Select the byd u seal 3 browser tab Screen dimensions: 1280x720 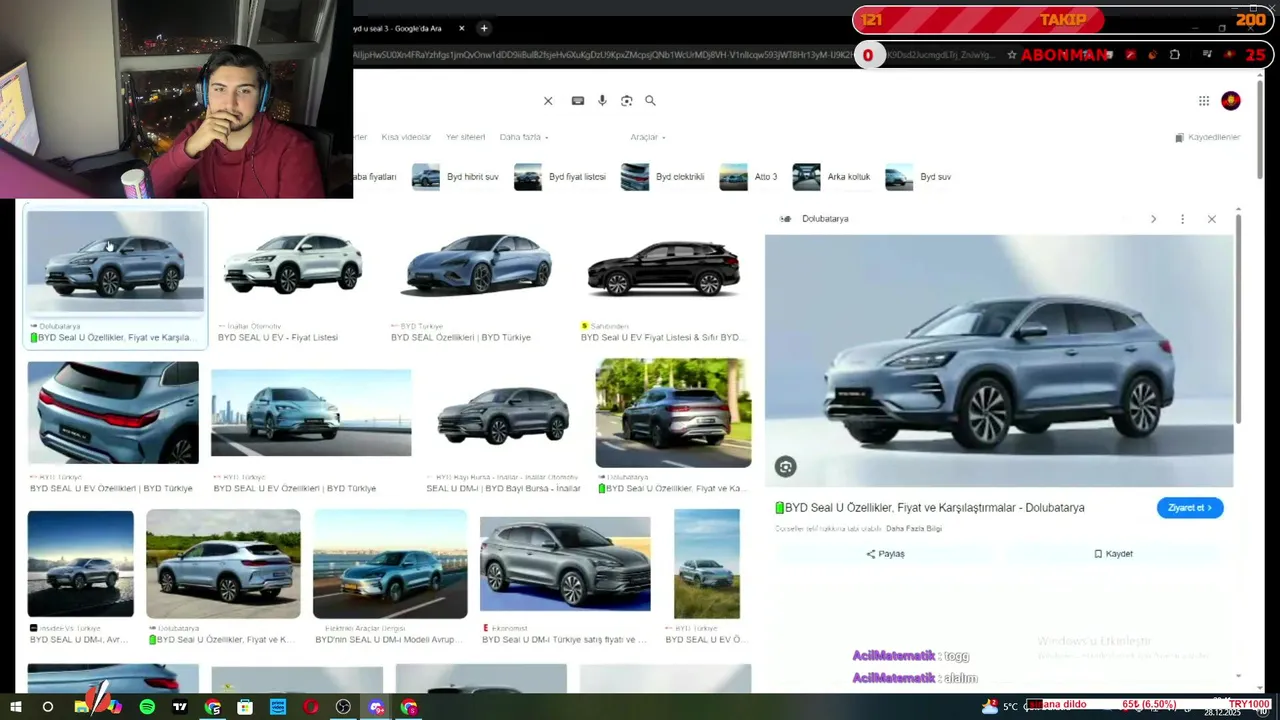pyautogui.click(x=405, y=28)
